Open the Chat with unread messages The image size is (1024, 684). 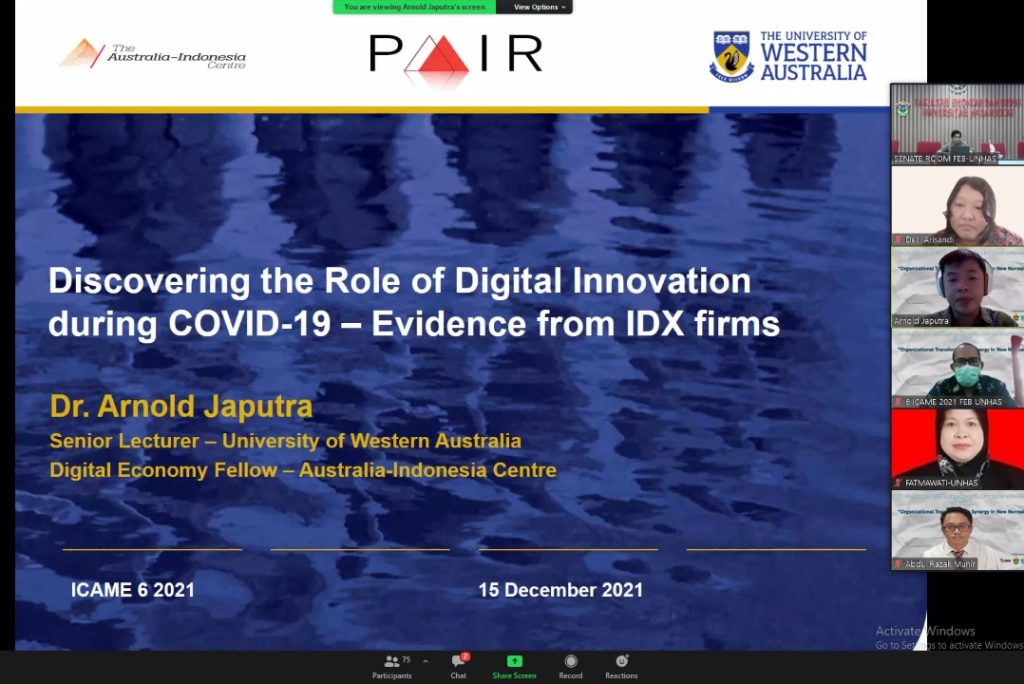click(x=458, y=666)
